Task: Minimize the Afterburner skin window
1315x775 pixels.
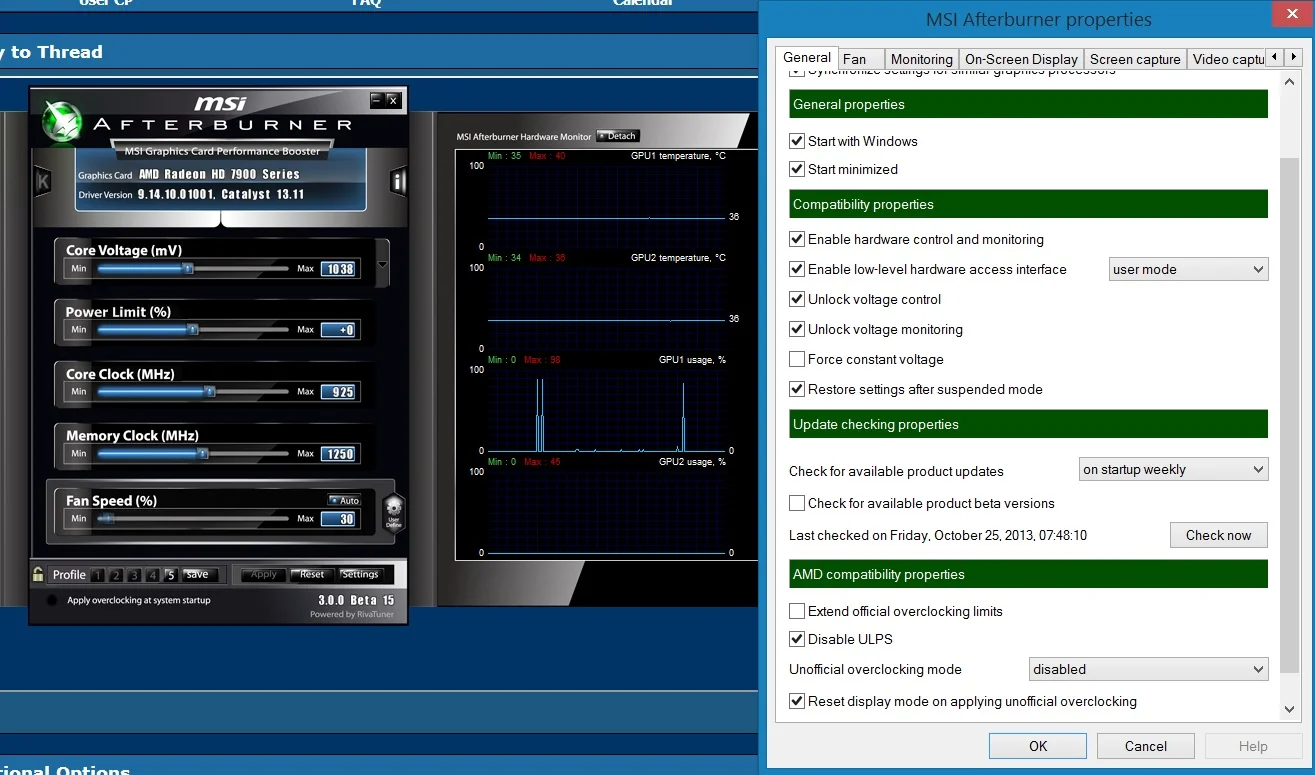Action: tap(377, 100)
